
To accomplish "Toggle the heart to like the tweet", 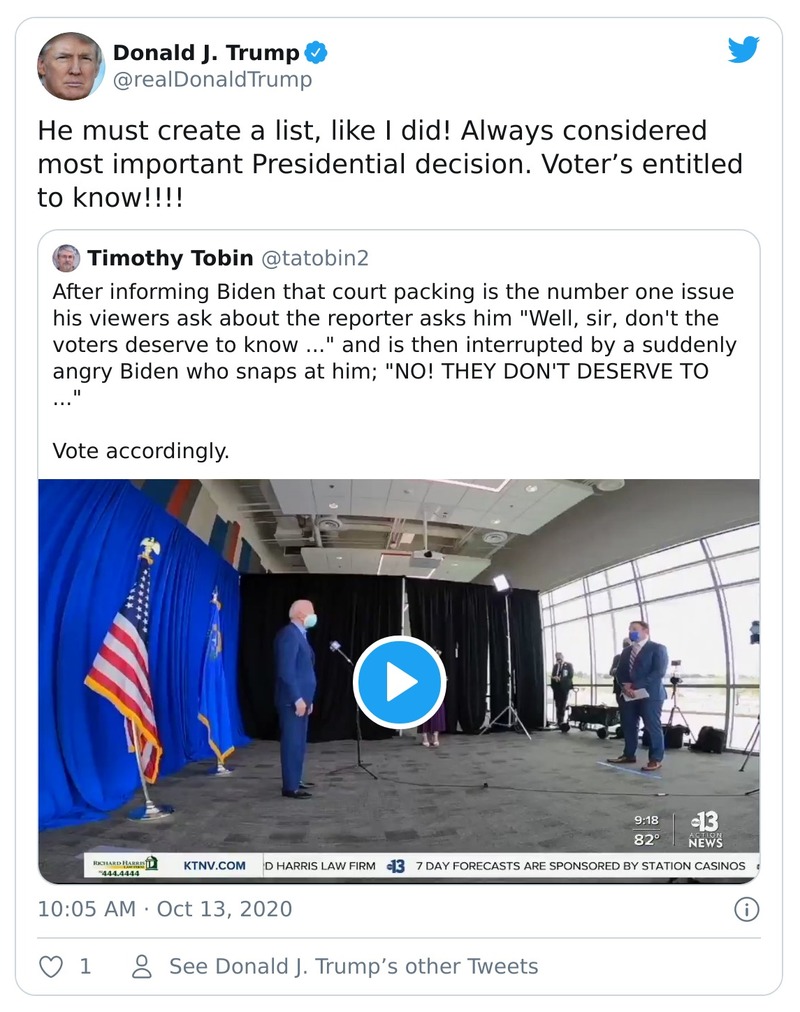I will pyautogui.click(x=49, y=966).
